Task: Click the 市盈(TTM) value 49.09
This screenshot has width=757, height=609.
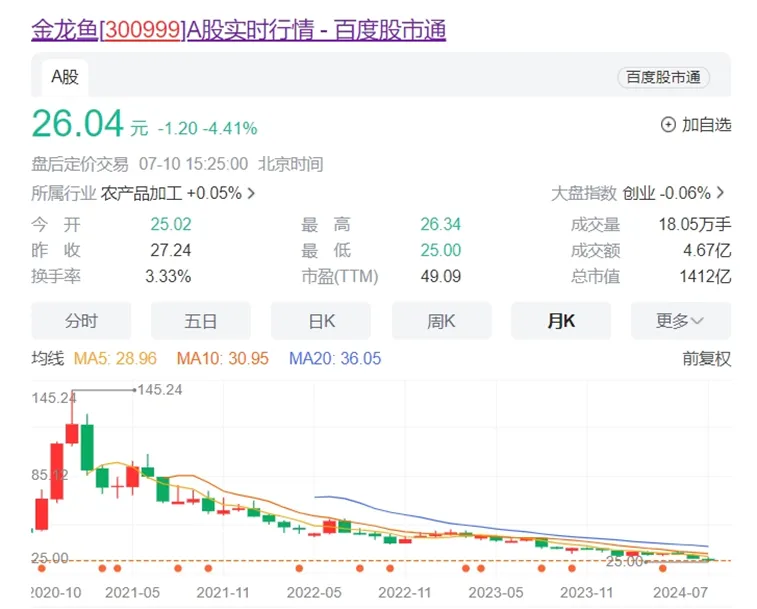Action: pos(440,277)
